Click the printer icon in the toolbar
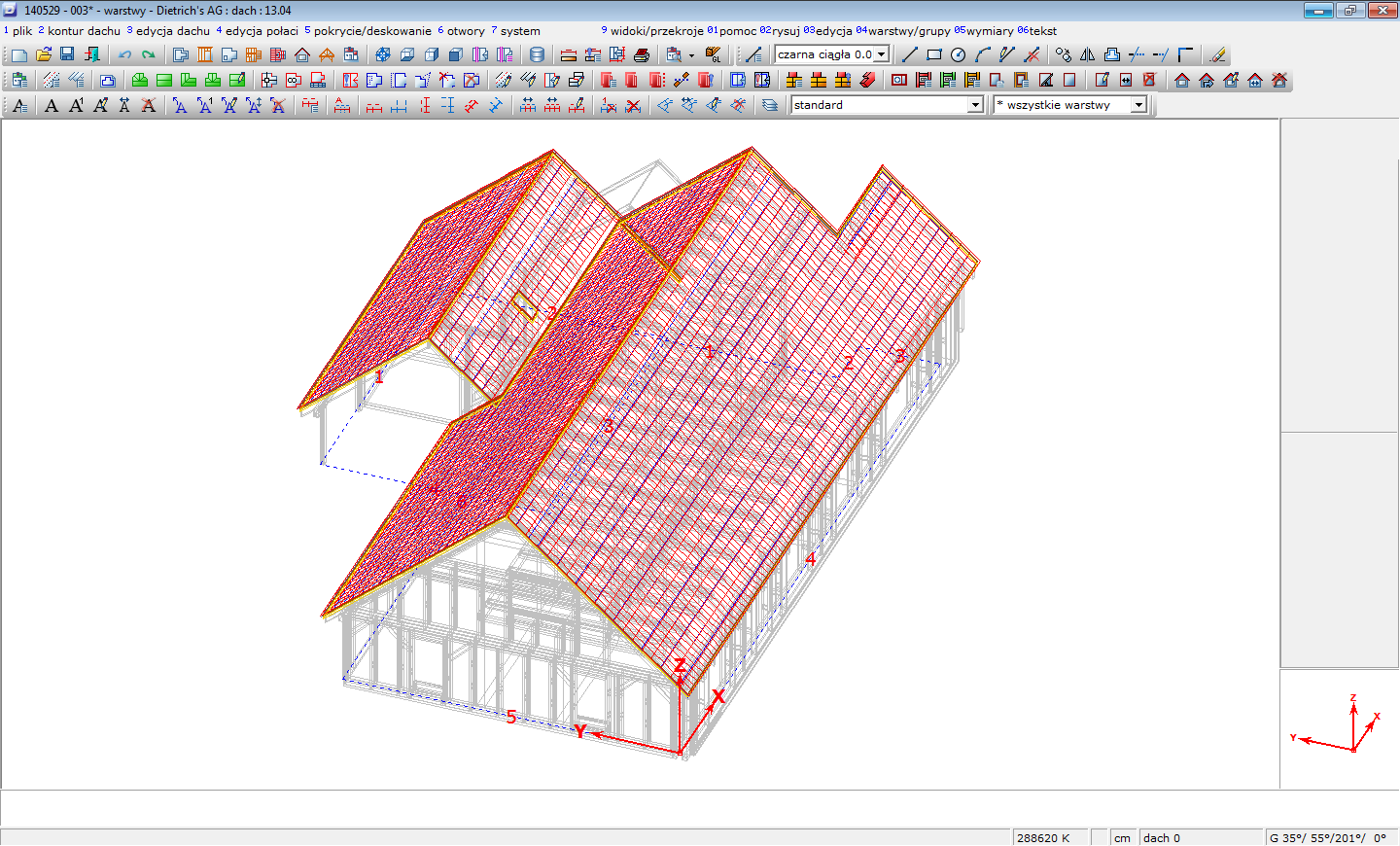 click(642, 55)
